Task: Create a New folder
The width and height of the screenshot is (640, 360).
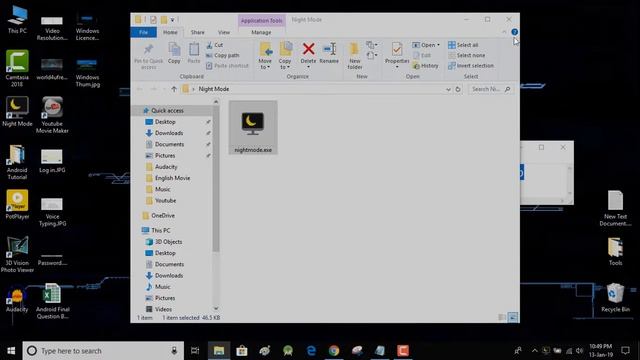Action: [355, 56]
